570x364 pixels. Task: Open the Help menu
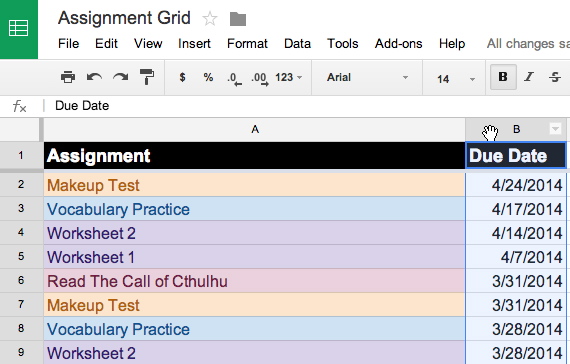tap(452, 44)
